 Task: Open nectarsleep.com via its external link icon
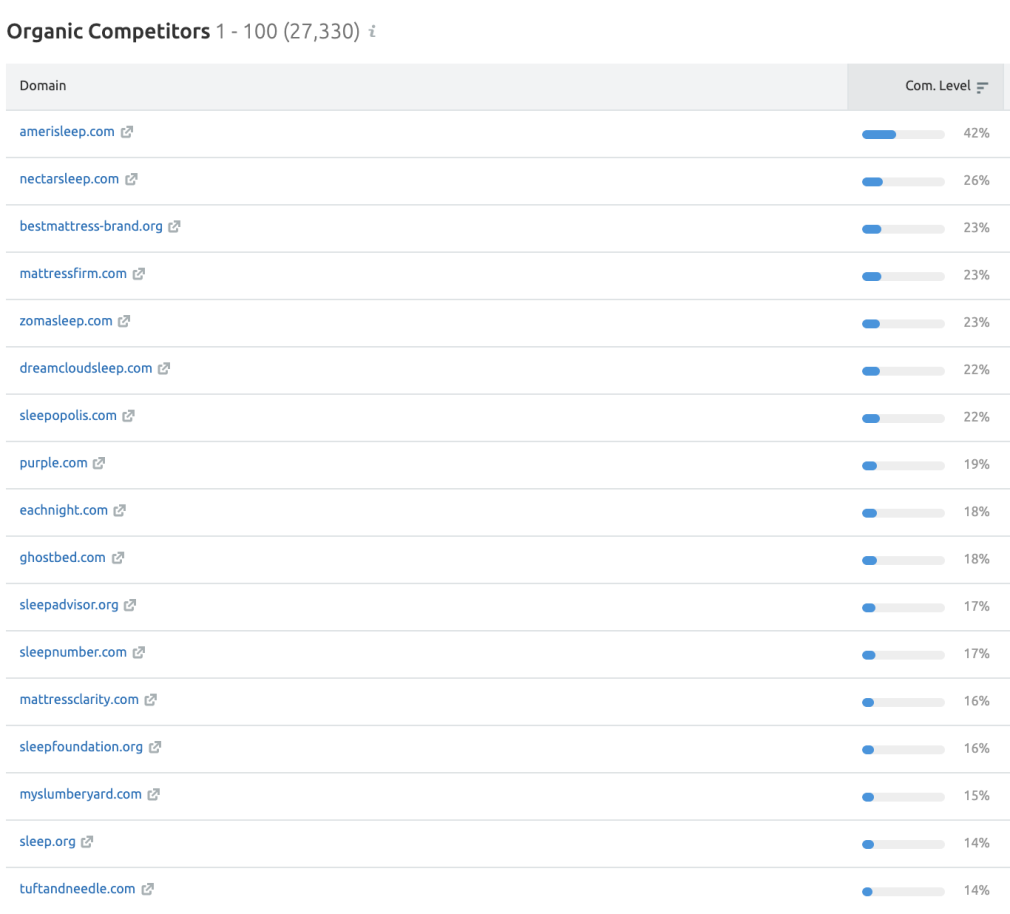[131, 179]
